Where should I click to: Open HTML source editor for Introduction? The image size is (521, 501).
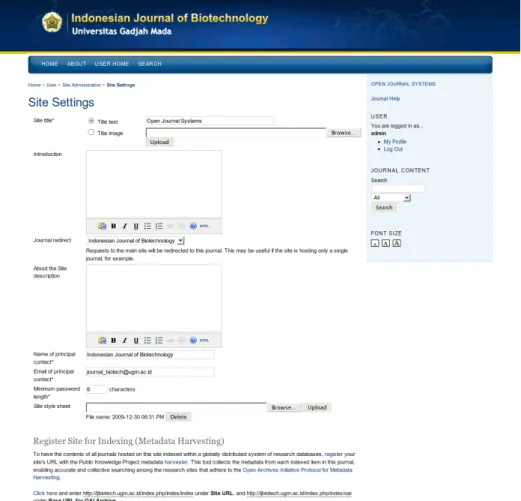tap(204, 226)
